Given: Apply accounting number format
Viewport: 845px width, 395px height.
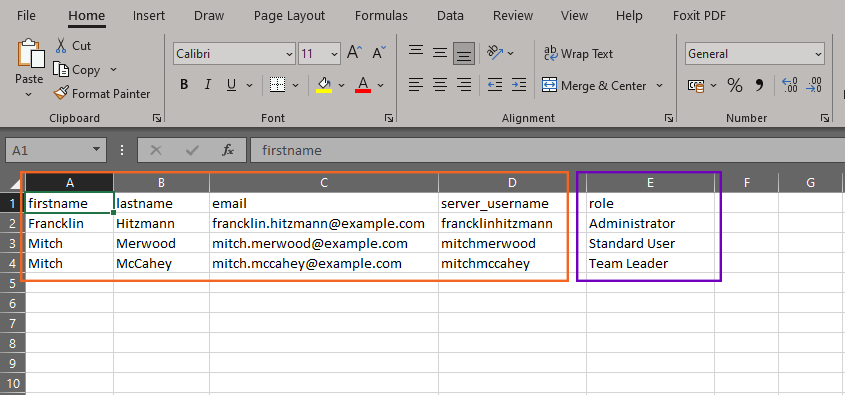Looking at the screenshot, I should pyautogui.click(x=696, y=85).
